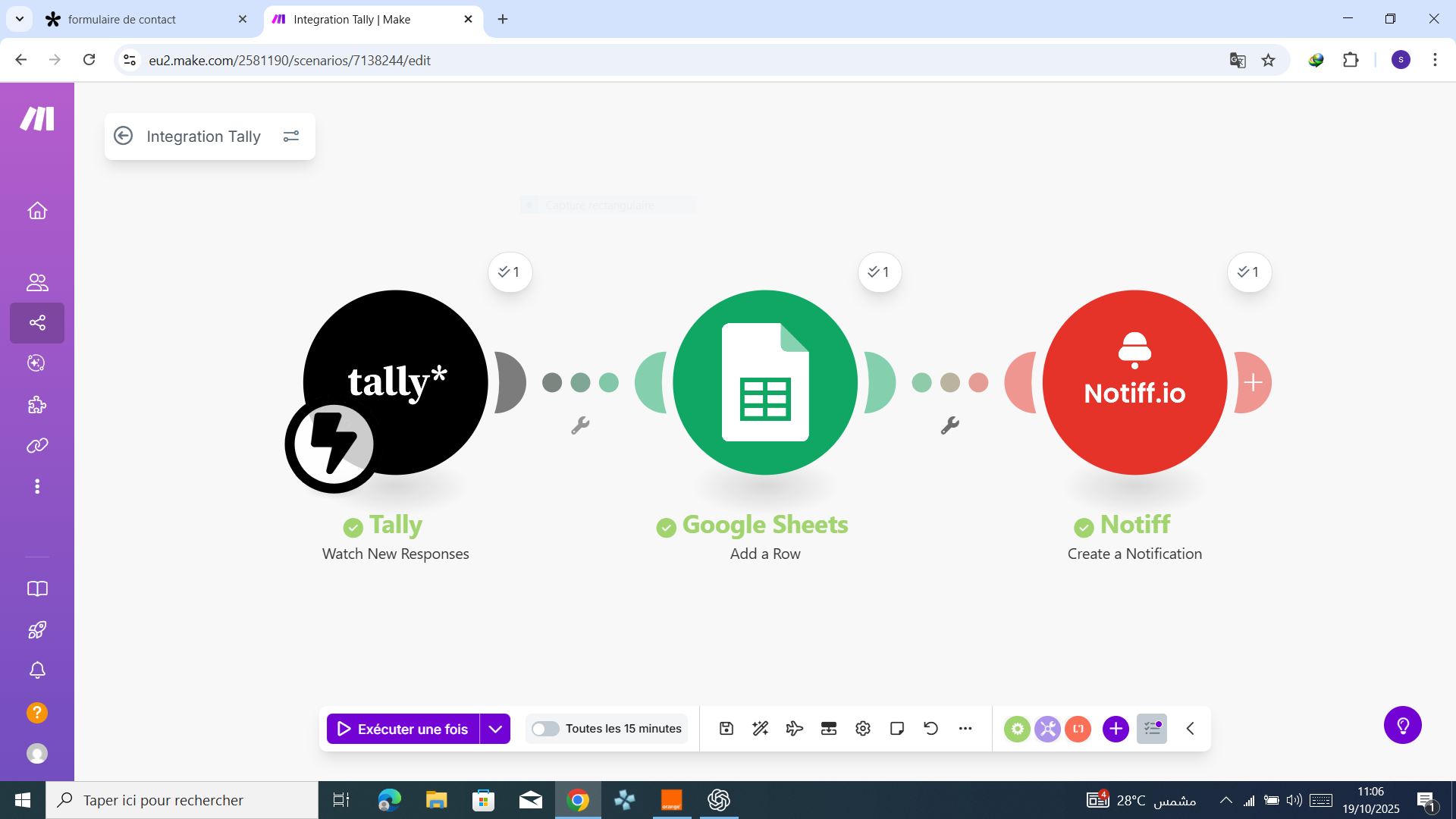Open the orange Text parser icon
The image size is (1456, 819).
click(x=1078, y=729)
